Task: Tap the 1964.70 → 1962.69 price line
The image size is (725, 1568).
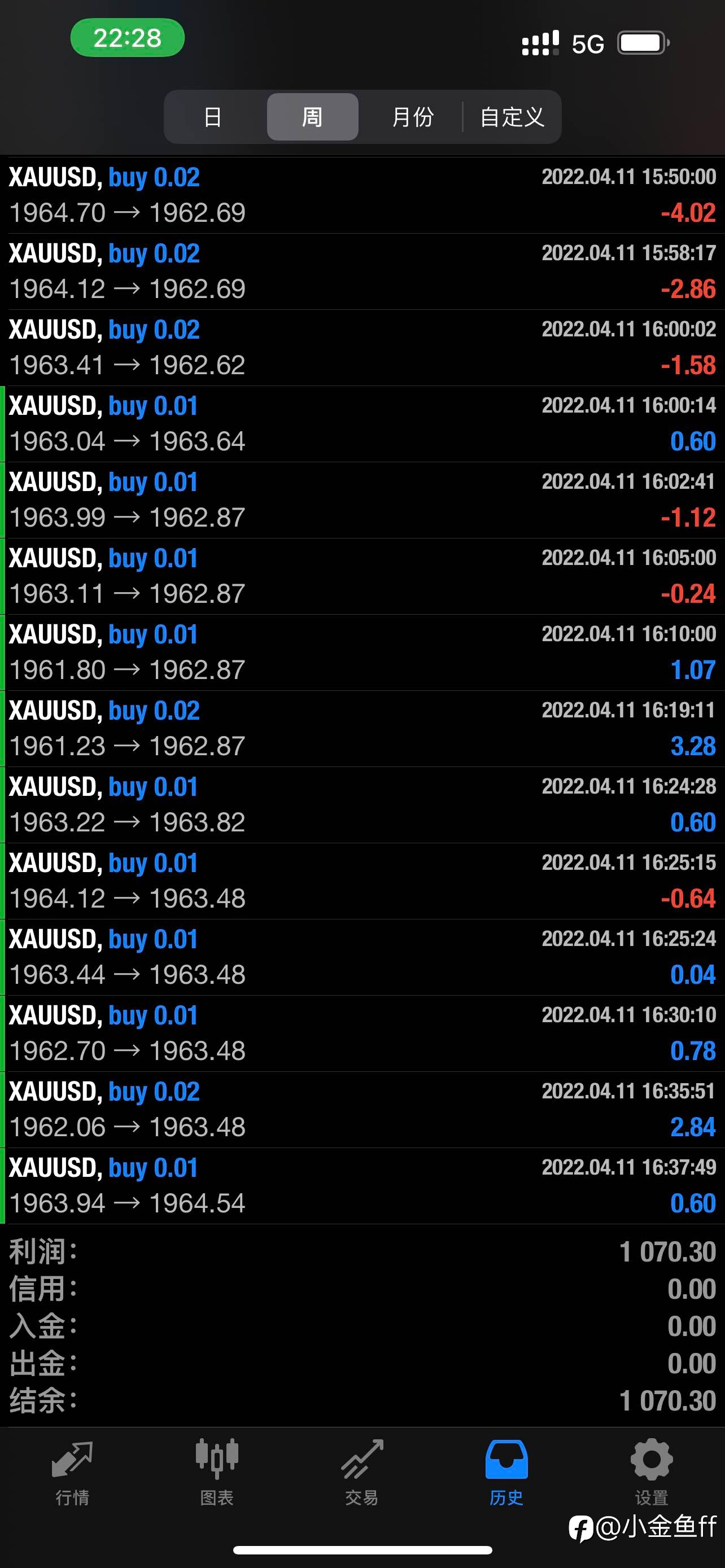Action: coord(127,213)
